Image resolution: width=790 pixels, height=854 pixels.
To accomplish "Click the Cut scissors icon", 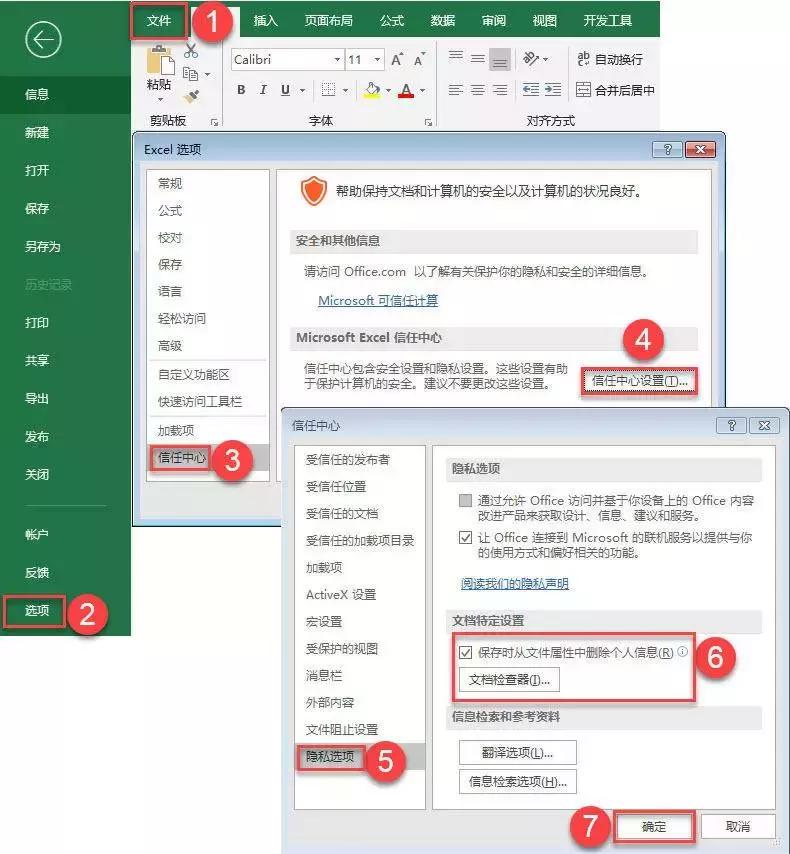I will 191,51.
